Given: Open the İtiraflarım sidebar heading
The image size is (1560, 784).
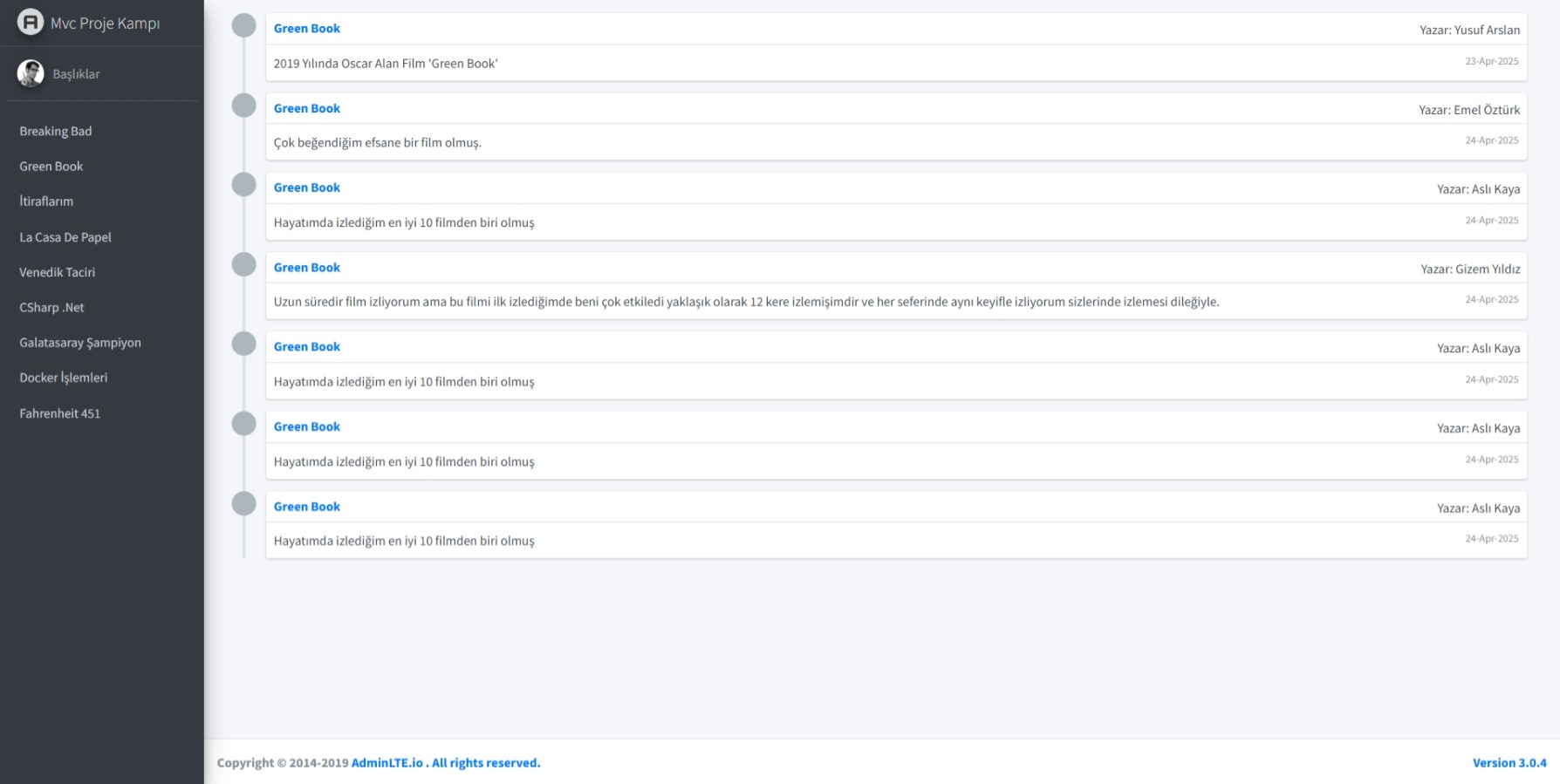Looking at the screenshot, I should tap(46, 201).
